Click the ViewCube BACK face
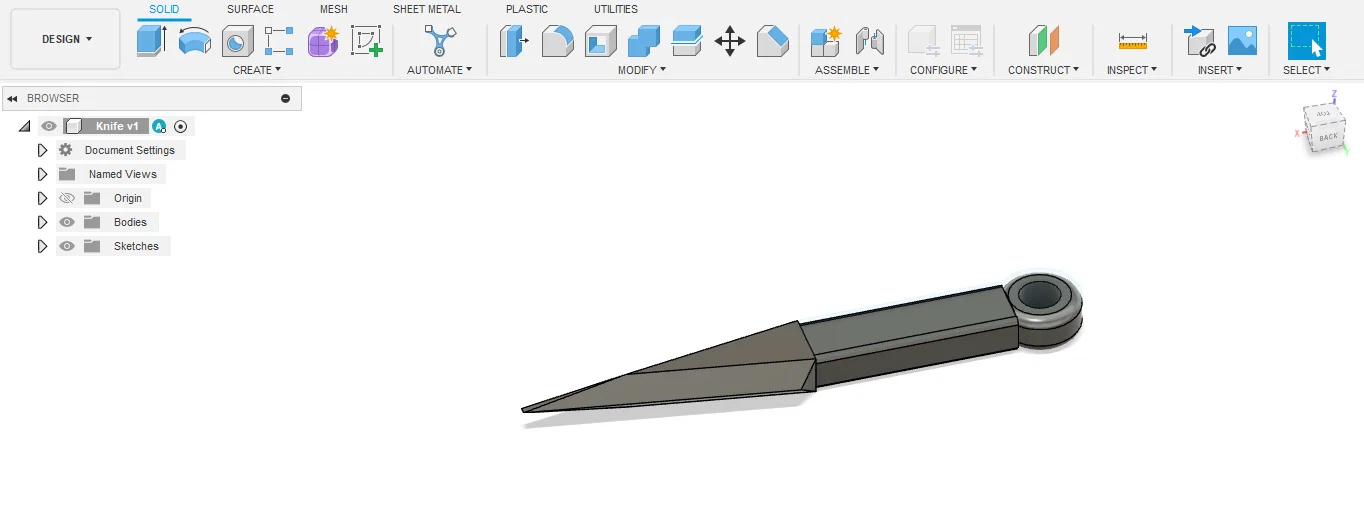The height and width of the screenshot is (531, 1364). tap(1327, 136)
